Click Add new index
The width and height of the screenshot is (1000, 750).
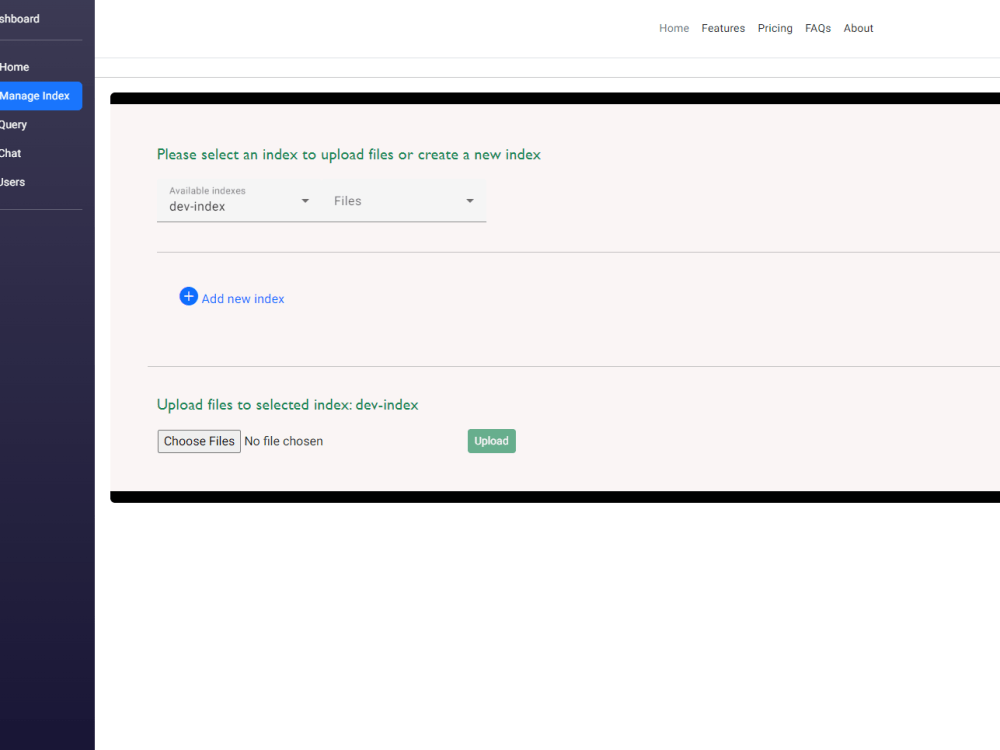242,298
